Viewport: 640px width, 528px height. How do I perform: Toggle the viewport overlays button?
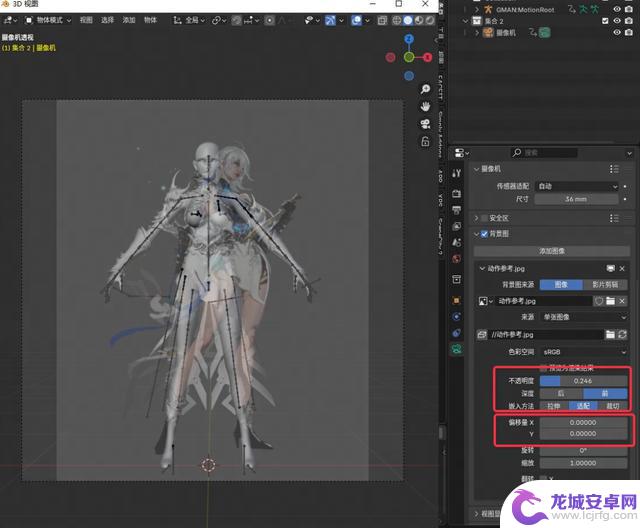tap(356, 20)
